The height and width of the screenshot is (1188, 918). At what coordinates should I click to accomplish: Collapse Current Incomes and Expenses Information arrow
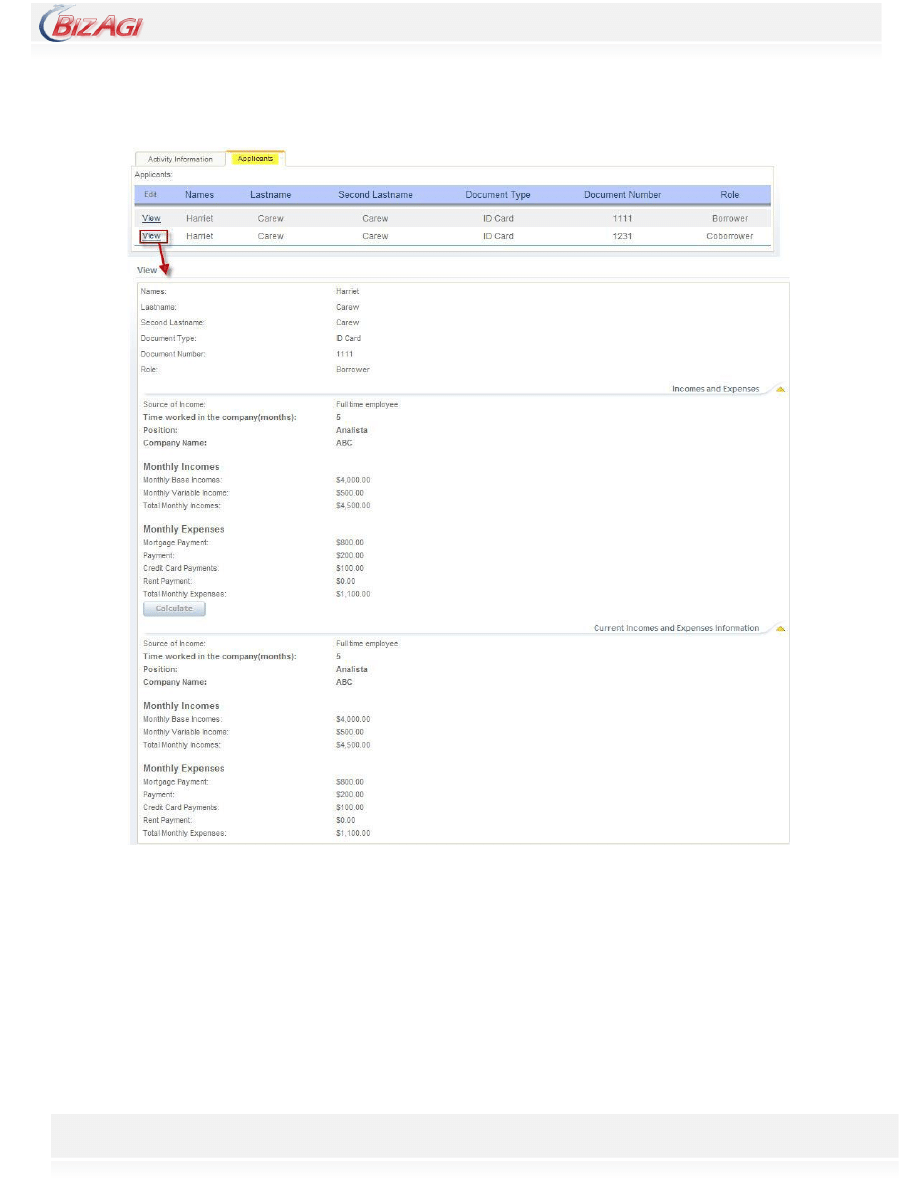pos(780,629)
